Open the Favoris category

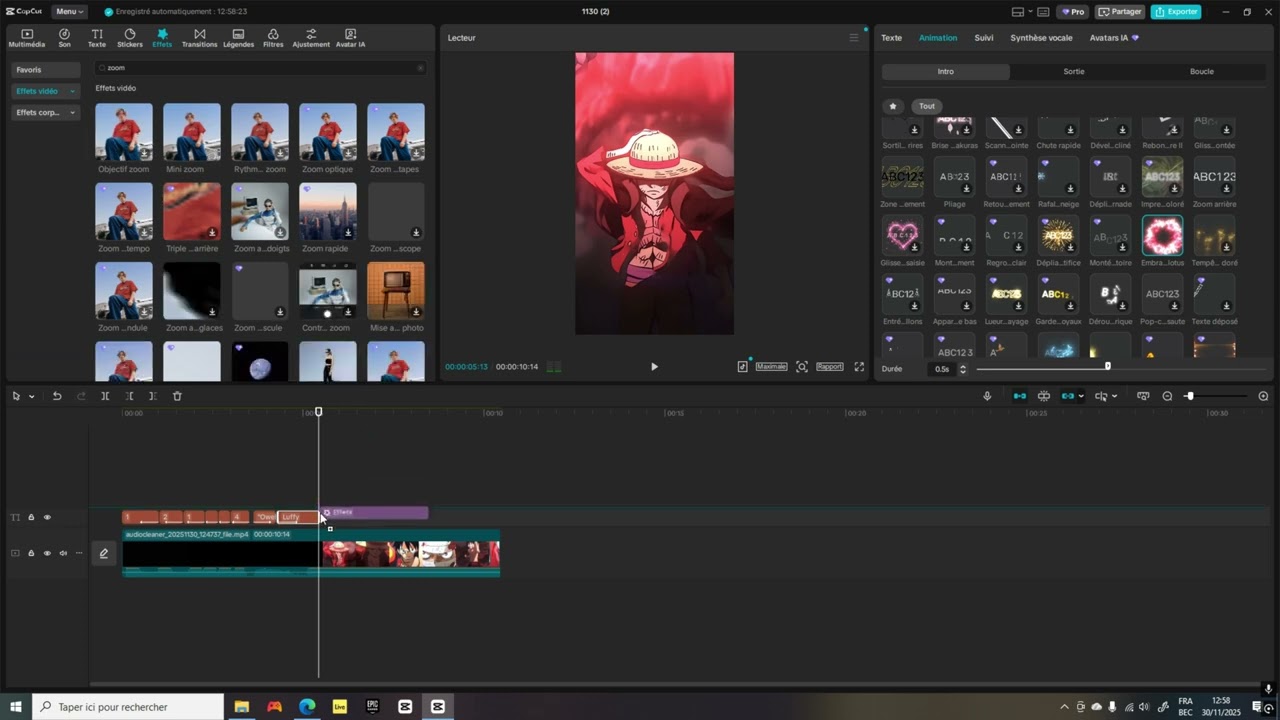(44, 70)
